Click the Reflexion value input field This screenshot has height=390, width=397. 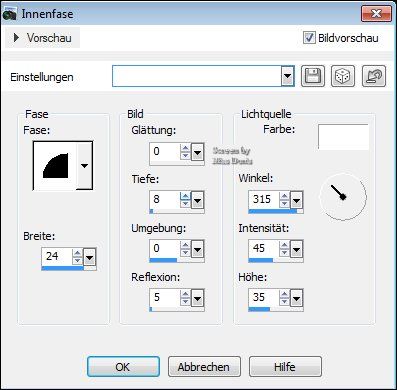pos(165,297)
